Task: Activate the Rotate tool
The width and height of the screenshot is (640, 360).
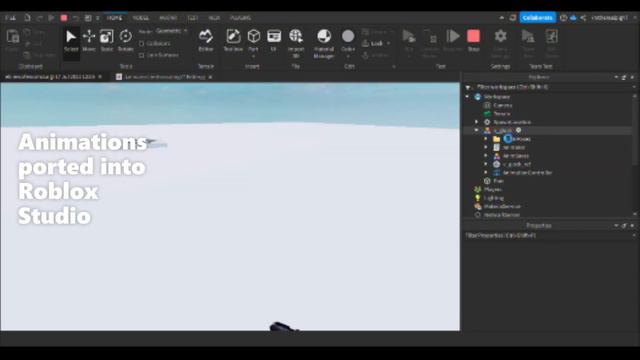Action: click(125, 41)
